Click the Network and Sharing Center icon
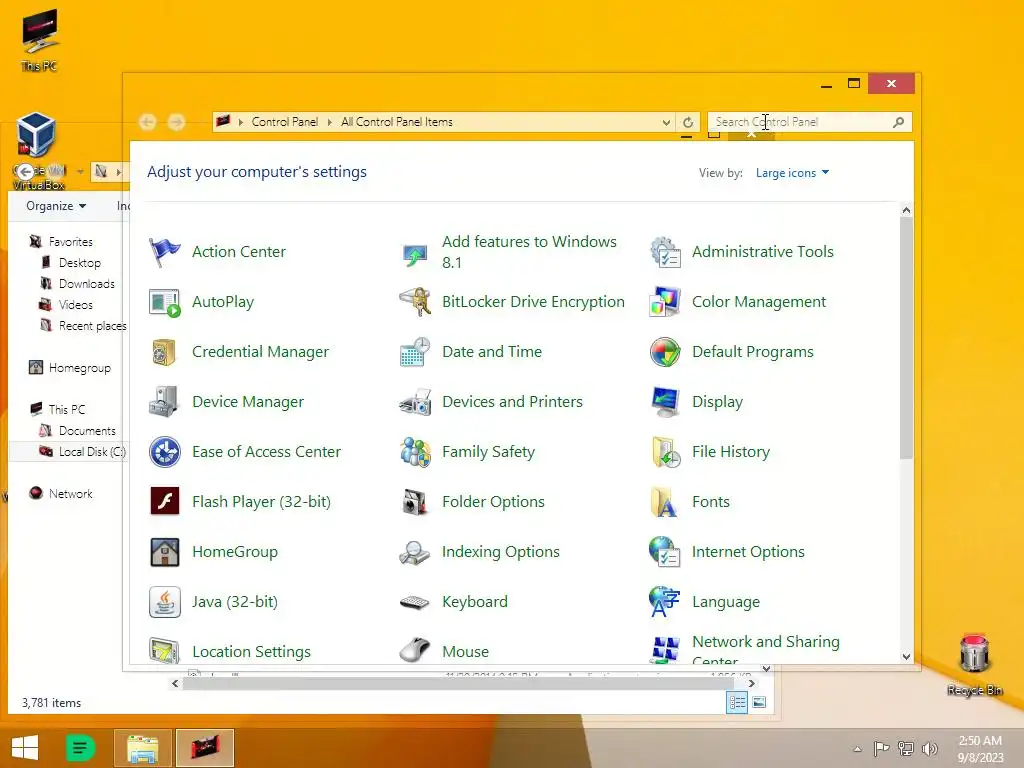The height and width of the screenshot is (768, 1024). 665,650
